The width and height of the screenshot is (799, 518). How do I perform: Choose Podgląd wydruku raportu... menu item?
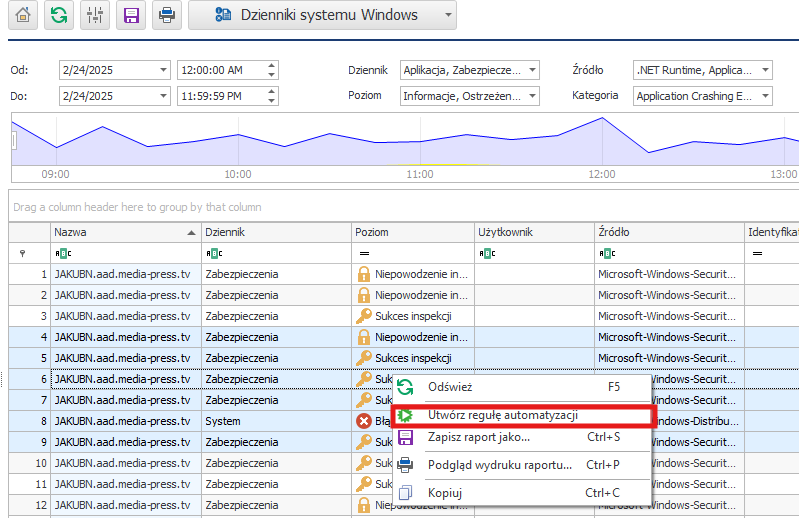click(x=522, y=465)
